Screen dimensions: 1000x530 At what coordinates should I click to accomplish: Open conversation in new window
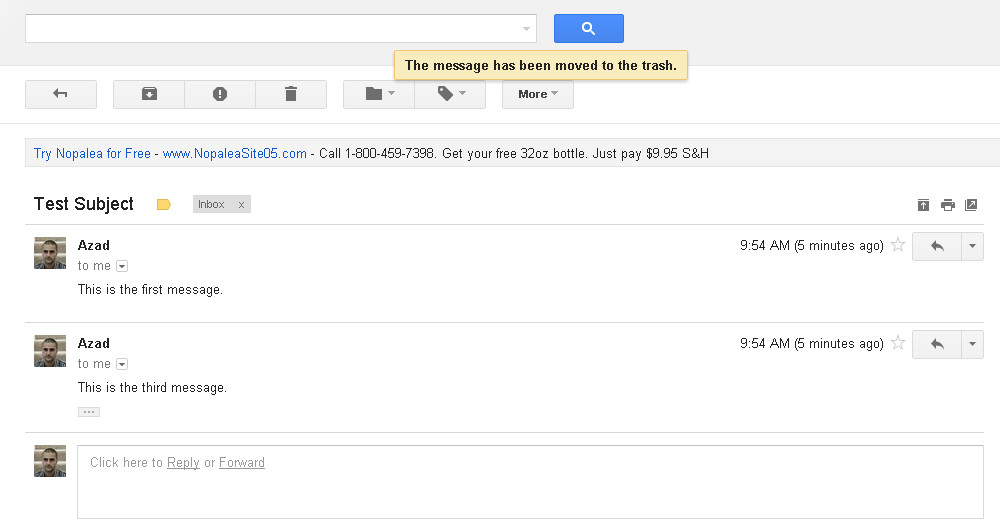[971, 205]
